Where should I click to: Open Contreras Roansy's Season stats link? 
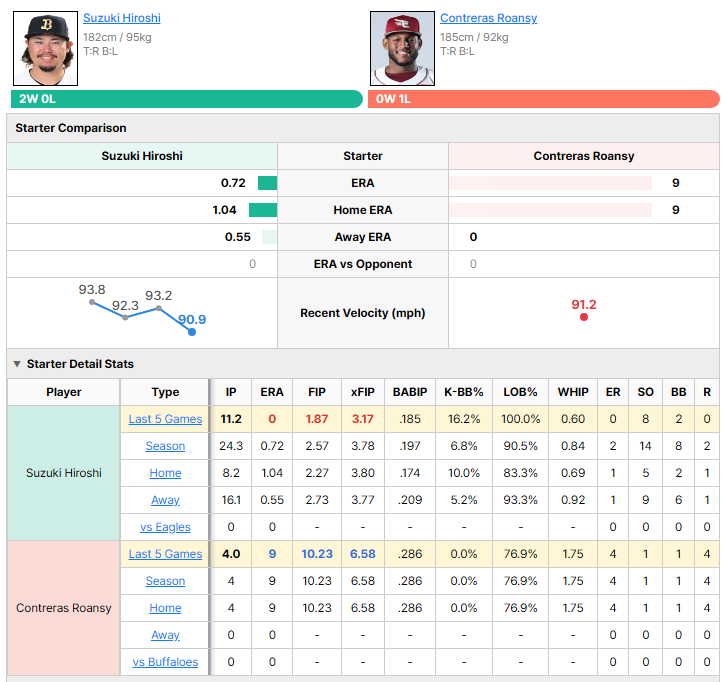165,581
